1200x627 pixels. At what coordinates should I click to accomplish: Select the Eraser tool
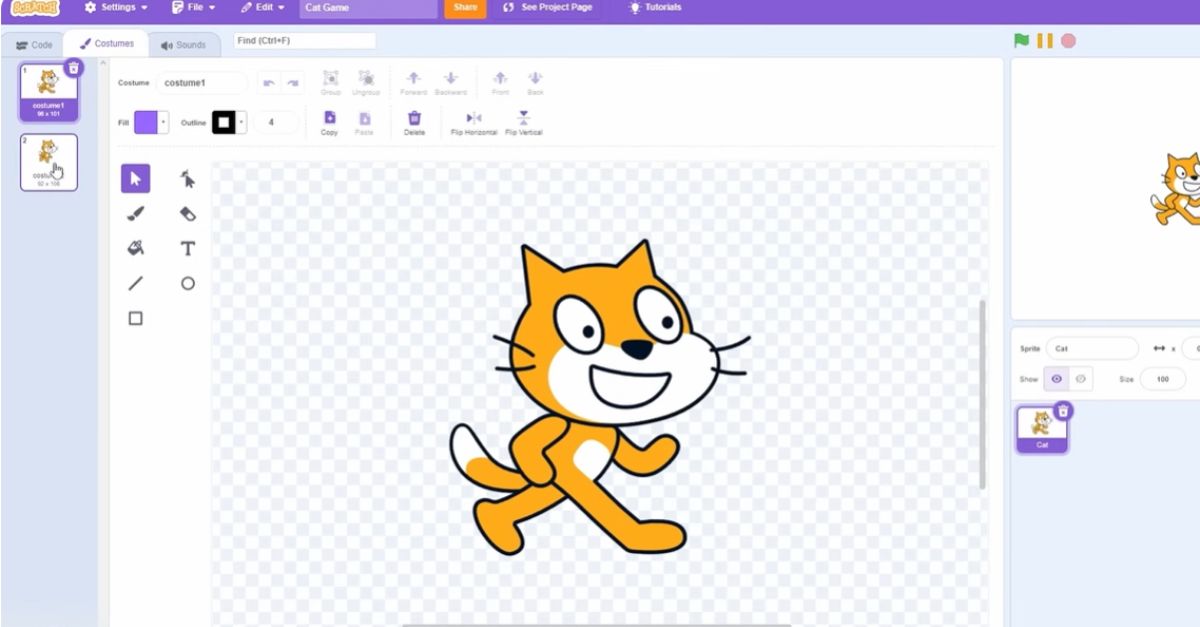click(187, 214)
